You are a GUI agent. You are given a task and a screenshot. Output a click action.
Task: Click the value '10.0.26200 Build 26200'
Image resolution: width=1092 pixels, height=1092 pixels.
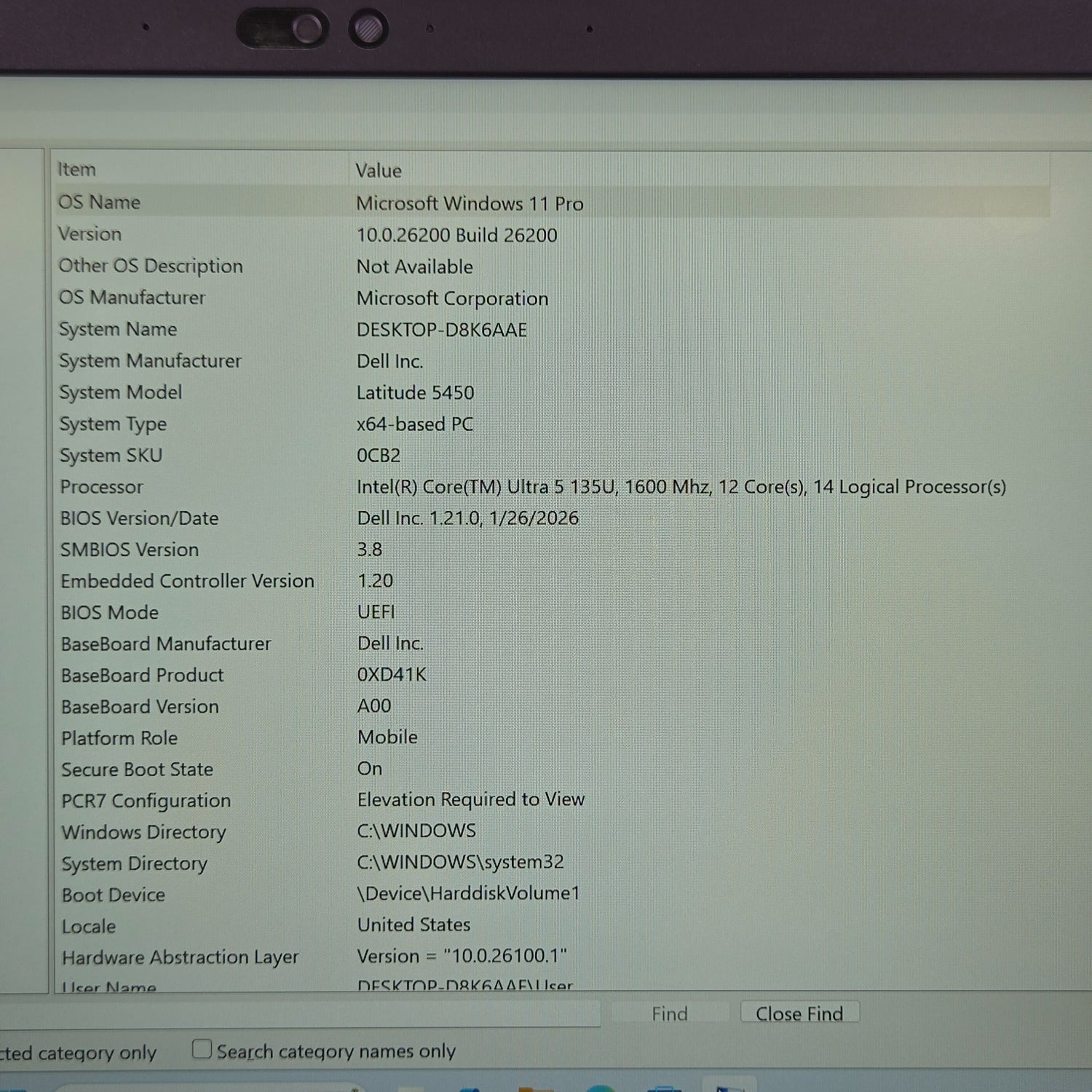(x=456, y=235)
